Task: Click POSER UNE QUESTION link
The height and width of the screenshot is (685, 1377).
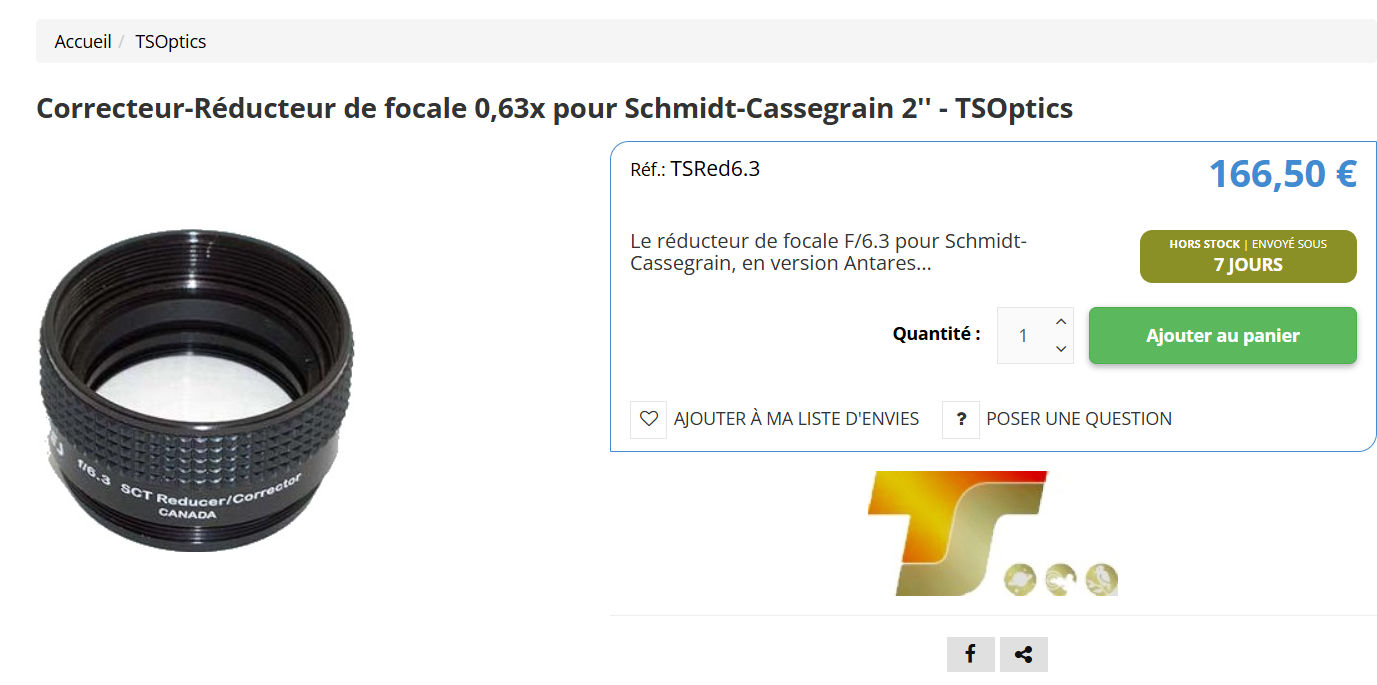Action: (x=1079, y=419)
